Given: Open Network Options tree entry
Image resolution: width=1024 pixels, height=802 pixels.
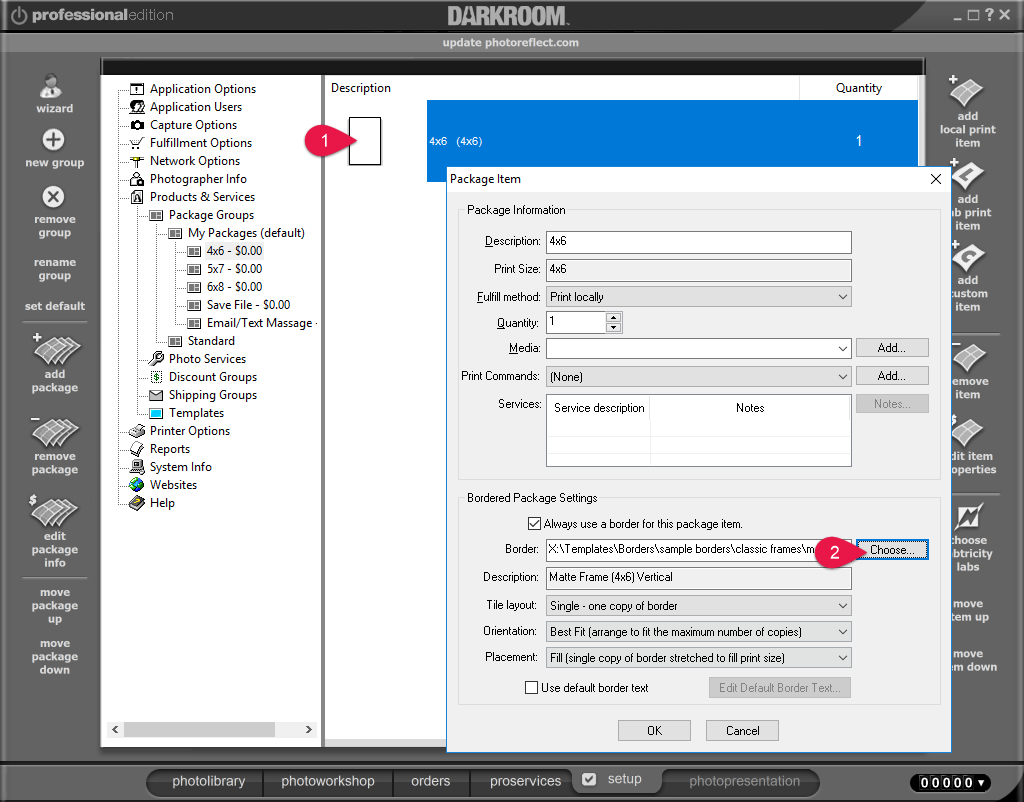Looking at the screenshot, I should pyautogui.click(x=195, y=161).
